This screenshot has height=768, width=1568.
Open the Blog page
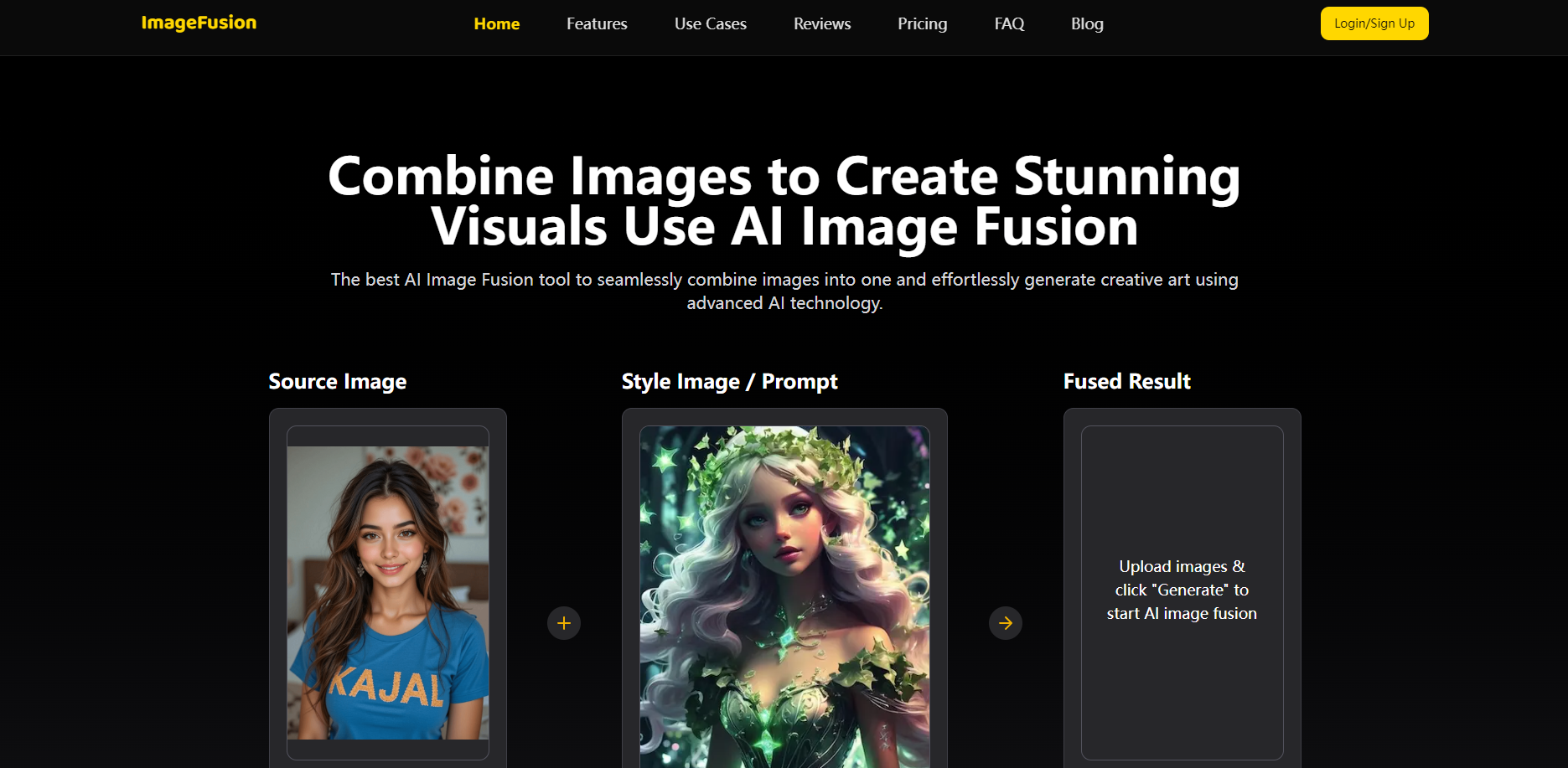pyautogui.click(x=1087, y=23)
